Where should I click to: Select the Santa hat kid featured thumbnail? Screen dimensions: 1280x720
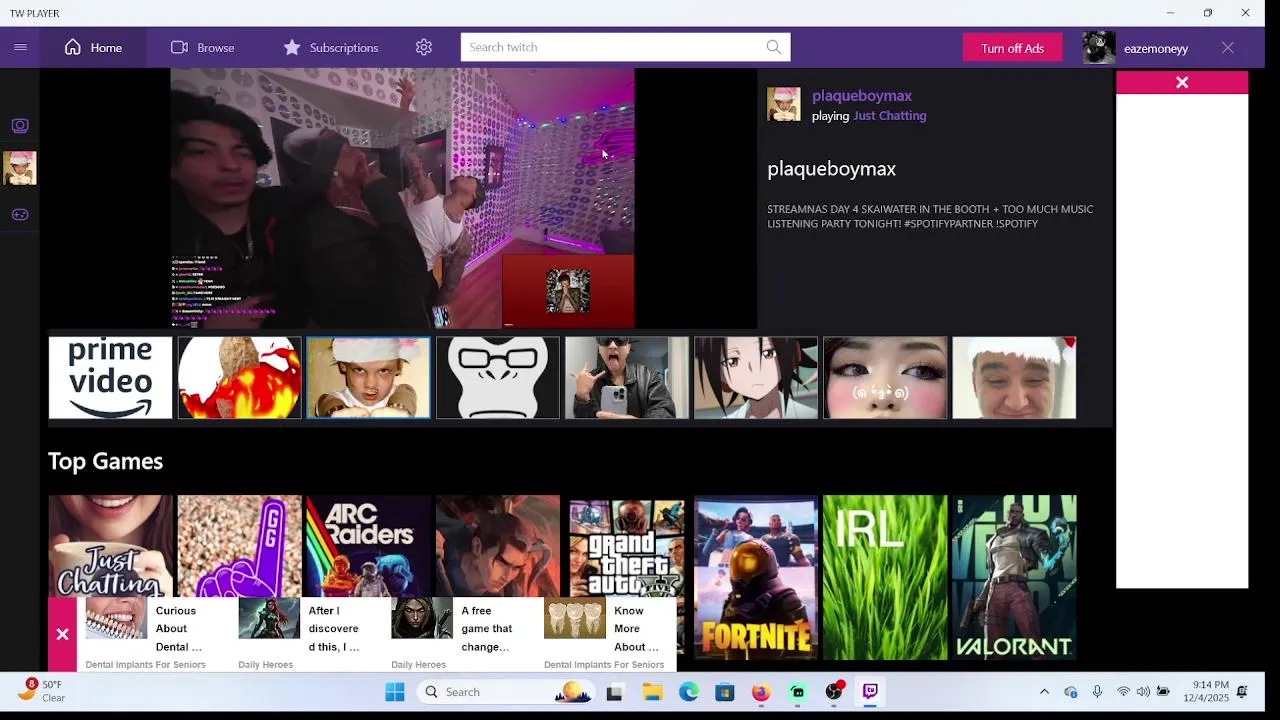[x=368, y=378]
